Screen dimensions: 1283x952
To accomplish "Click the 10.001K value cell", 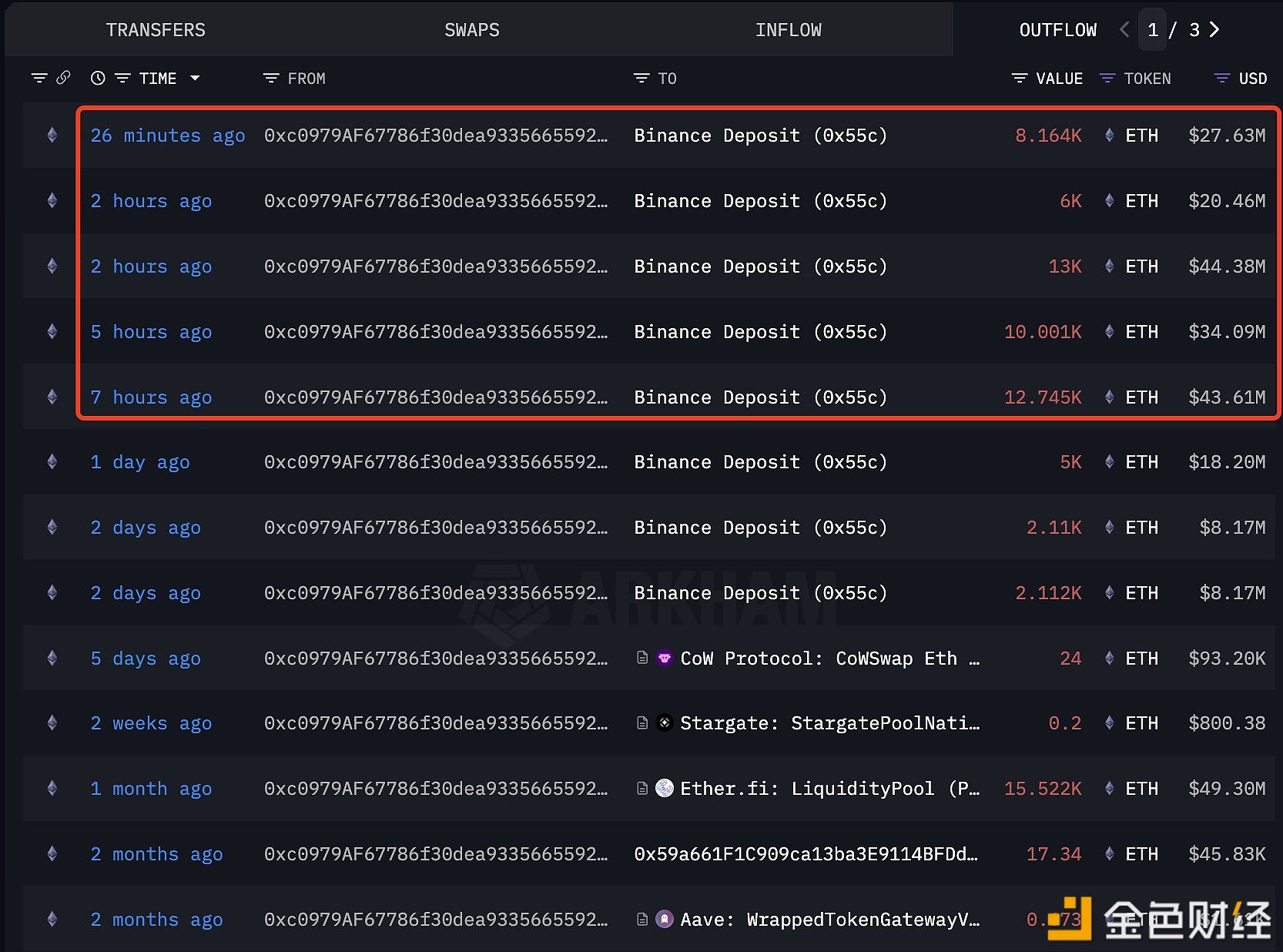I will 1043,332.
